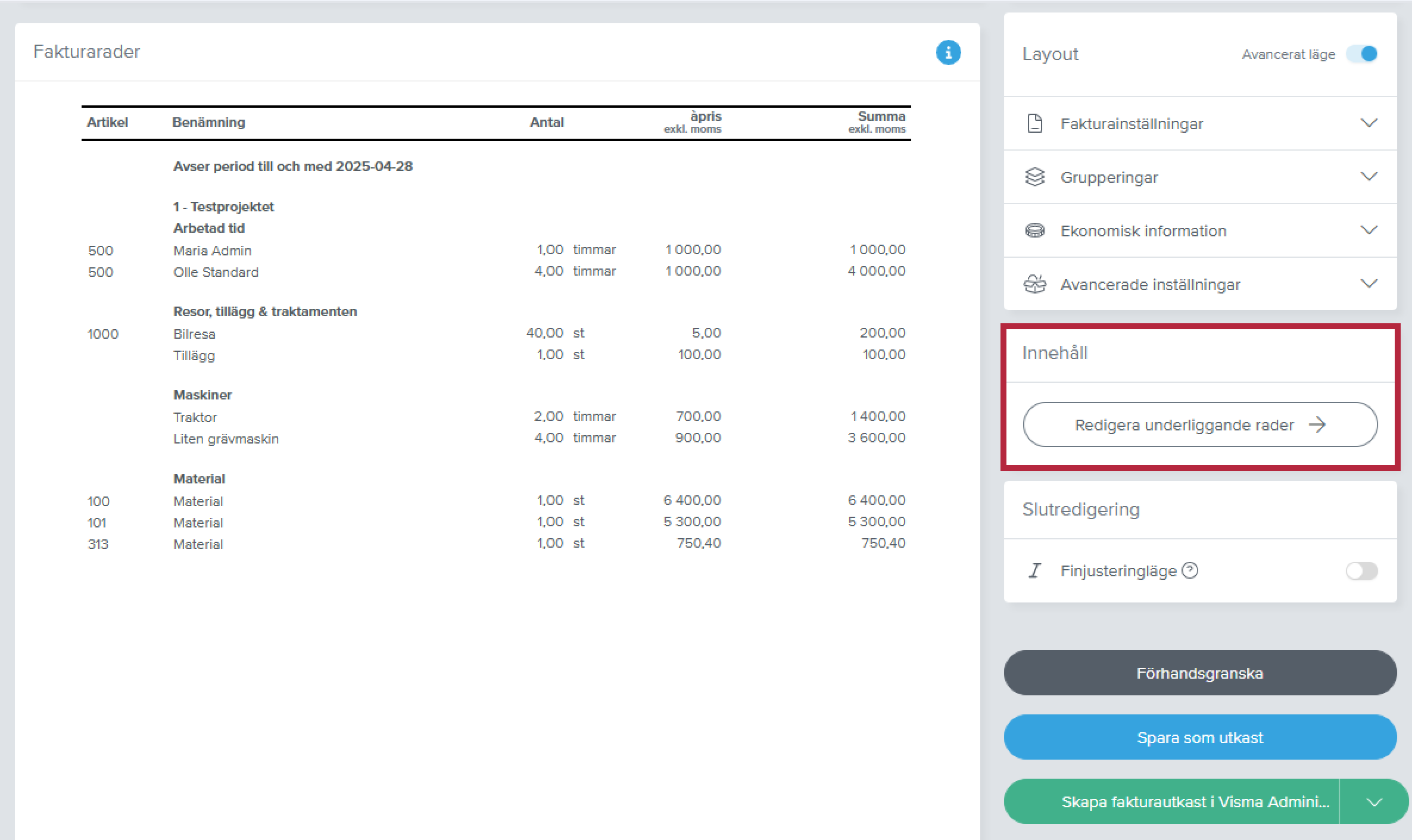Click the arrow icon in Redigera underliggande rader
This screenshot has width=1412, height=840.
tap(1317, 424)
